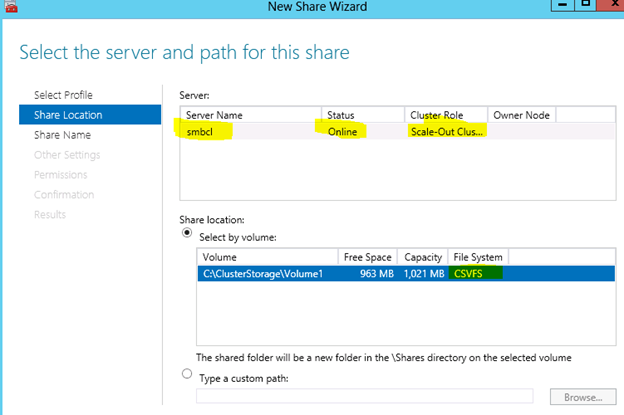The height and width of the screenshot is (415, 624).
Task: Go to the Select Profile step
Action: point(63,95)
